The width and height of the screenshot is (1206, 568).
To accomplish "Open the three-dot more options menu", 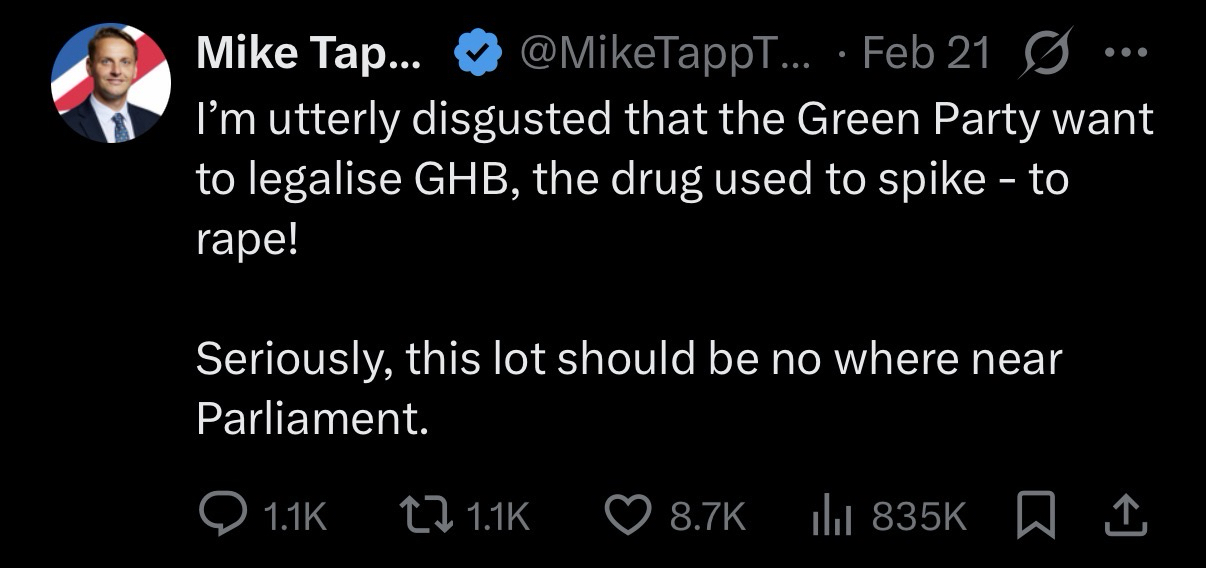I will tap(1127, 54).
